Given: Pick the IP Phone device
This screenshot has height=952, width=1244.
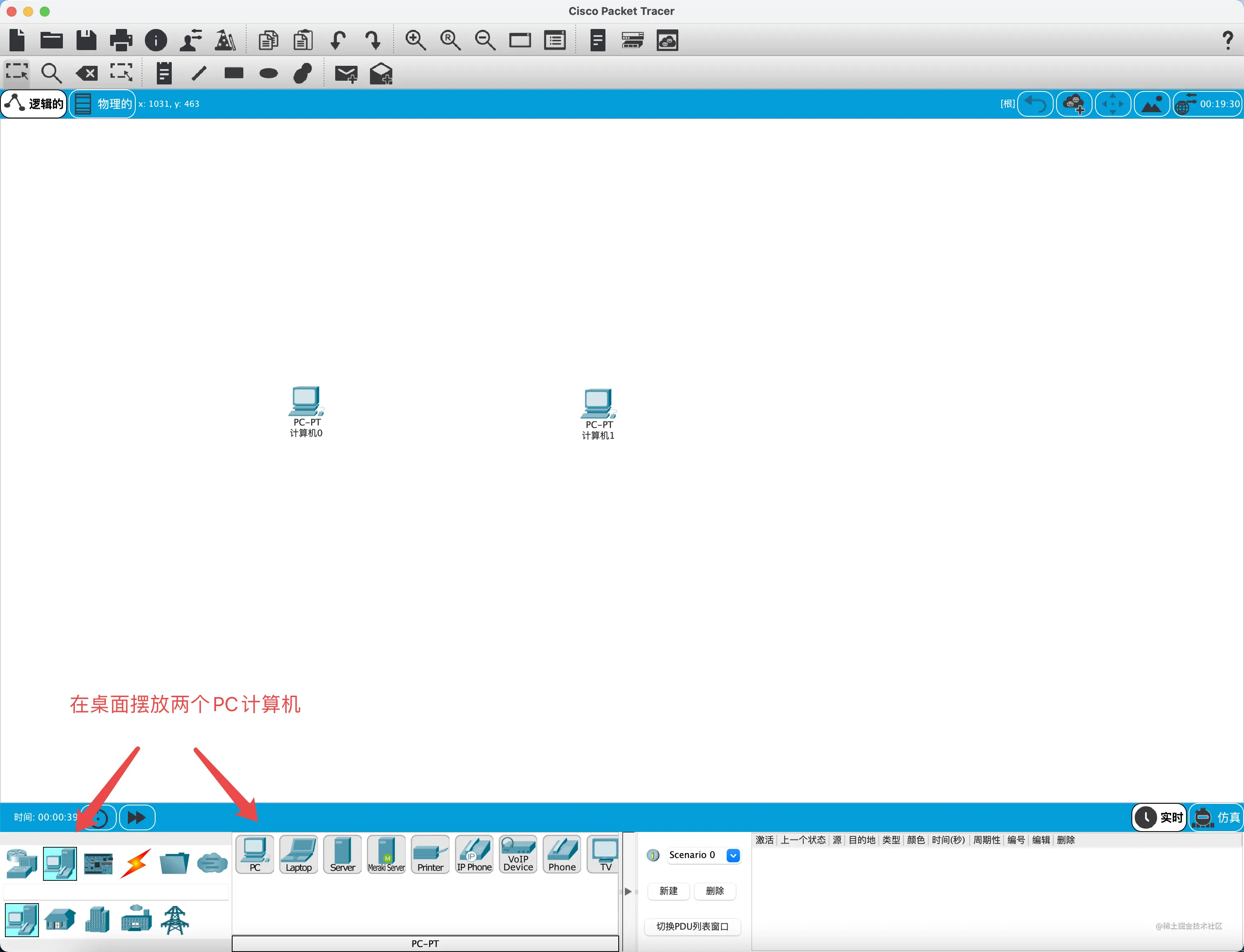Looking at the screenshot, I should click(x=474, y=854).
